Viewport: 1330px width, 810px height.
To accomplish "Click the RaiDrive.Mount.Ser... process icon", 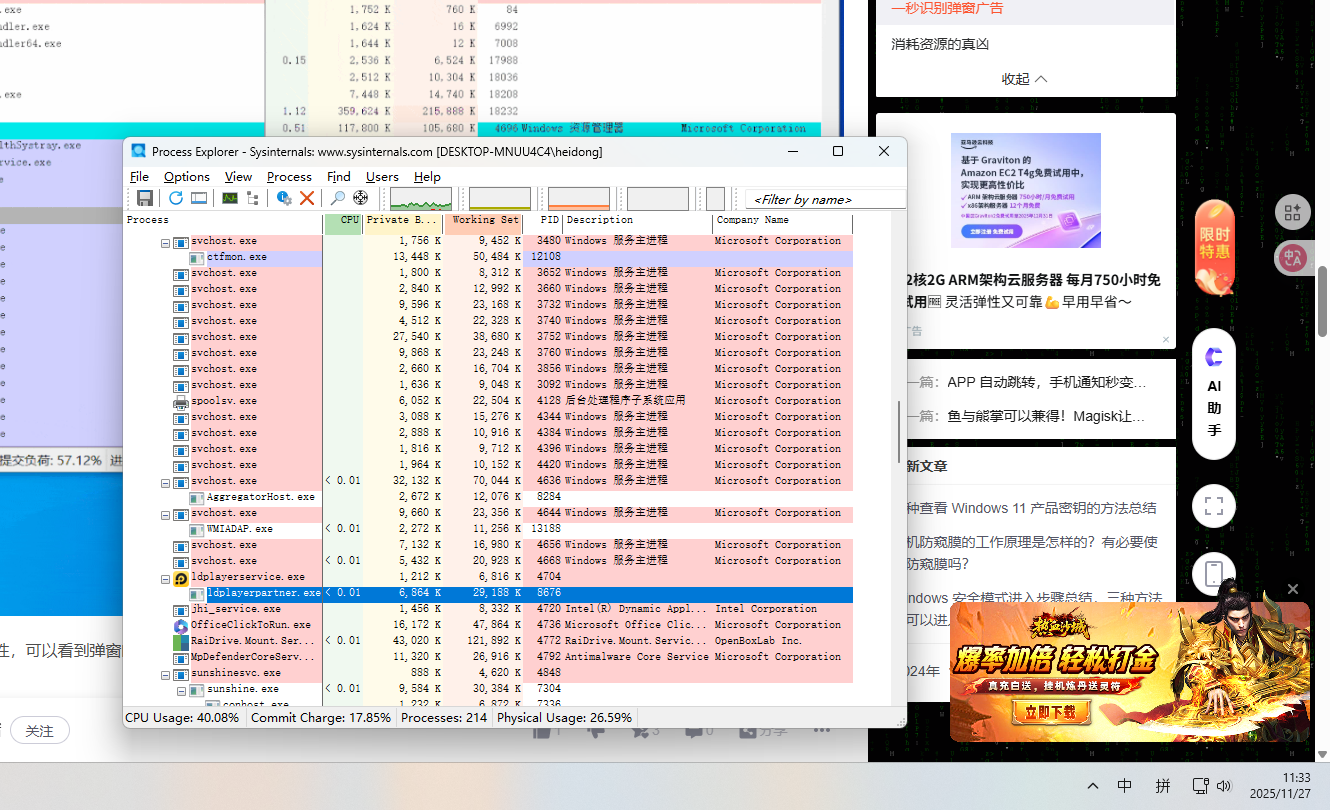I will [x=181, y=641].
